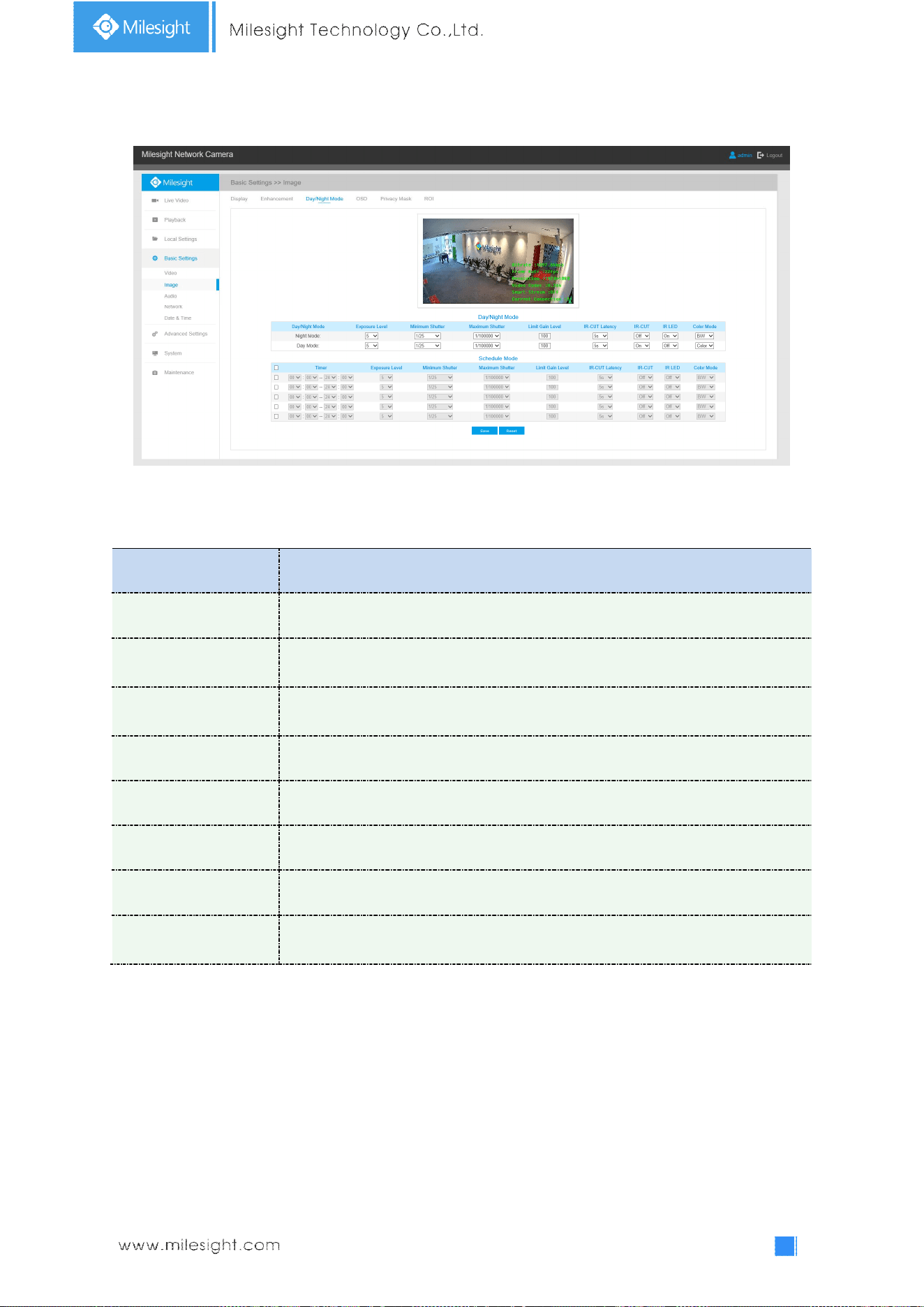Click Day Mode Limit Gain Level field
This screenshot has width=924, height=1307.
tap(544, 346)
